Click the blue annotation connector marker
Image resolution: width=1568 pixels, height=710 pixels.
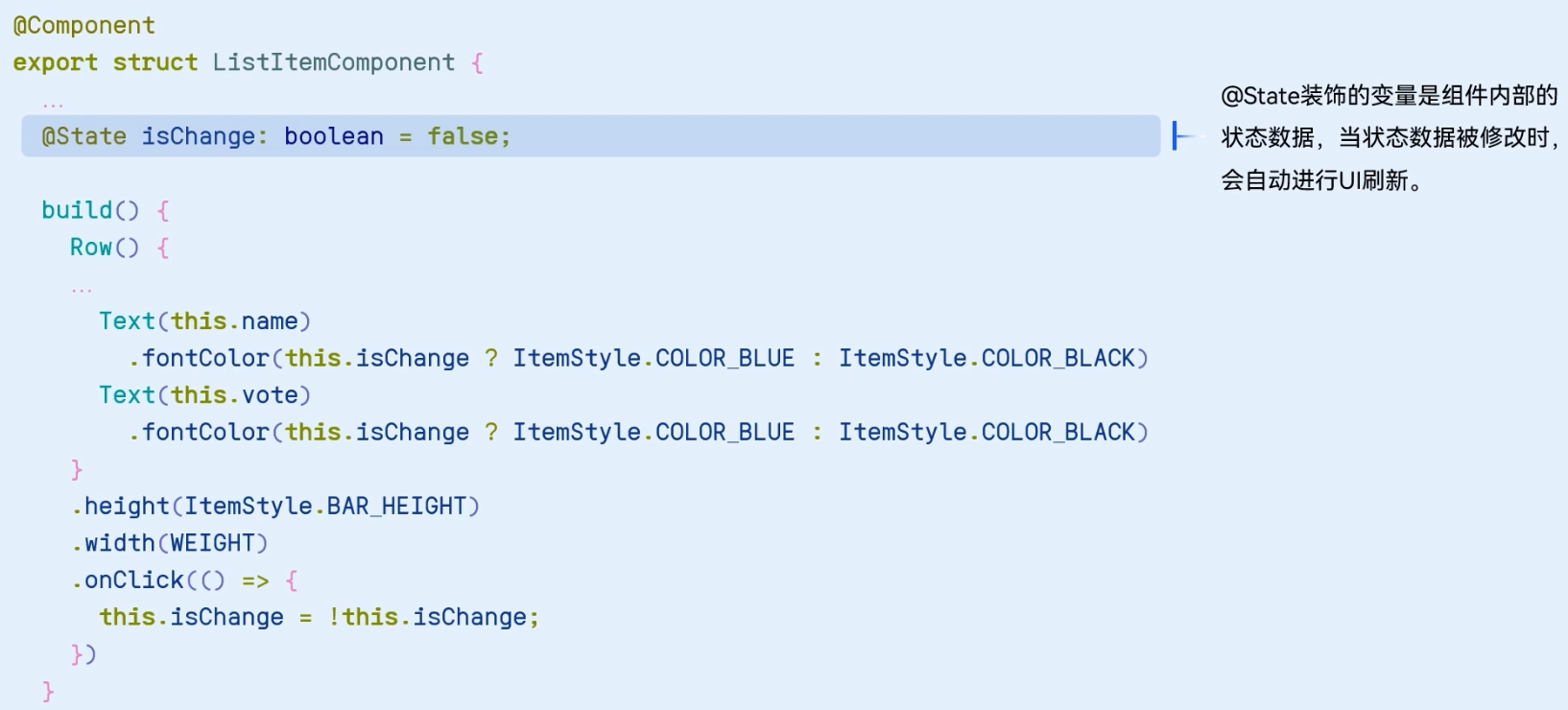[1184, 136]
